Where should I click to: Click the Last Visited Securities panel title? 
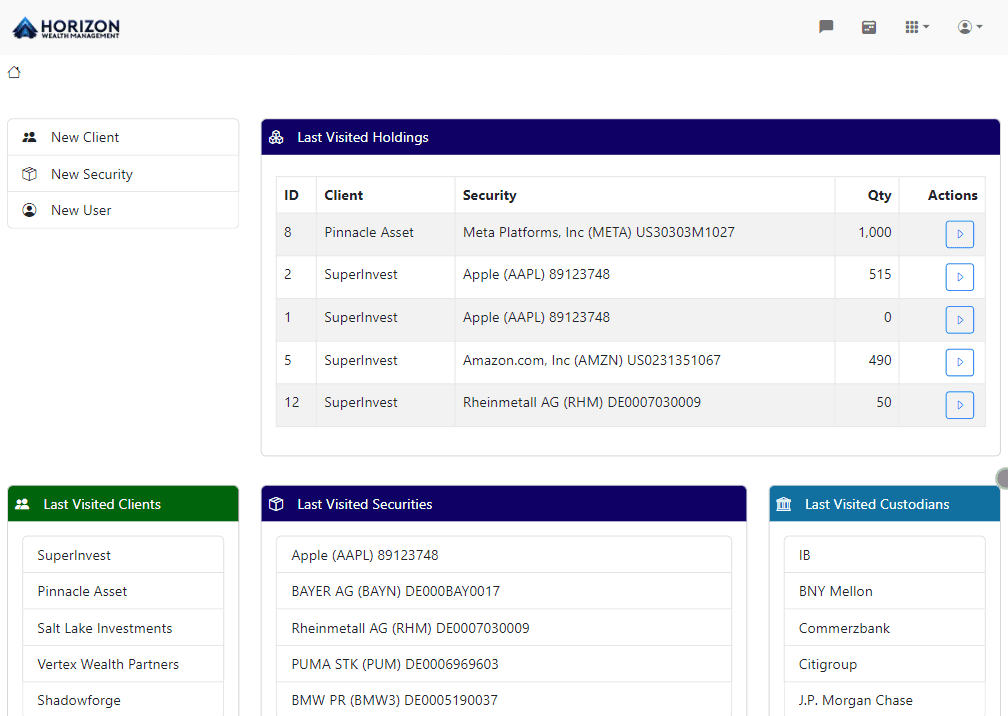point(364,505)
